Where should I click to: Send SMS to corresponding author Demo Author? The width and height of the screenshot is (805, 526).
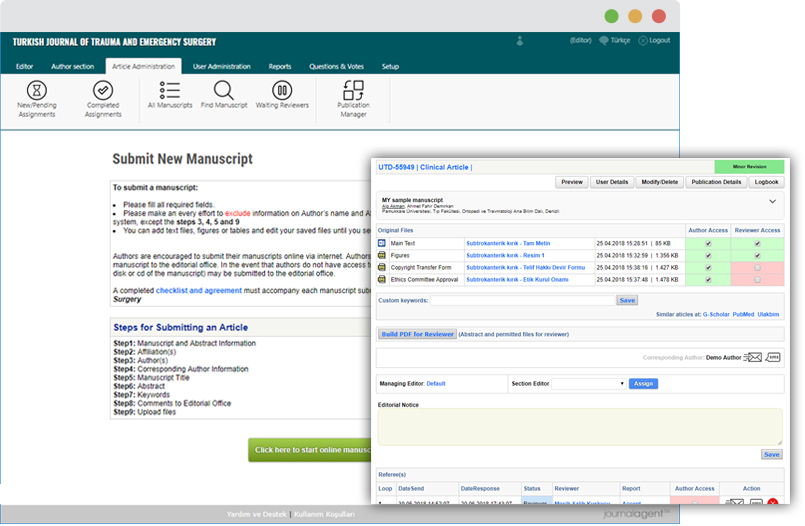pos(774,357)
